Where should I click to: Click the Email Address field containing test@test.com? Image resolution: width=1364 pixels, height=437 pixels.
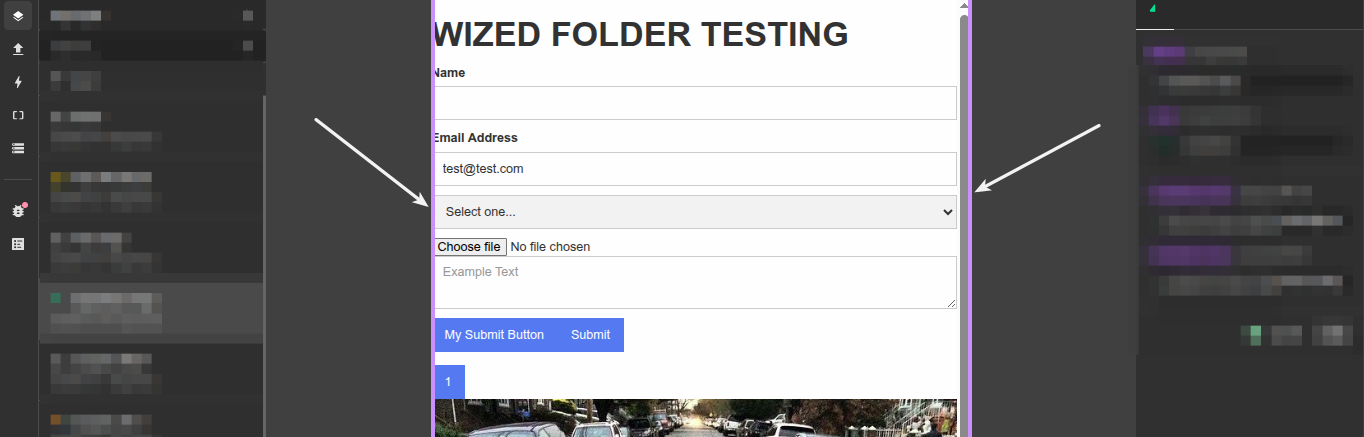pos(695,169)
